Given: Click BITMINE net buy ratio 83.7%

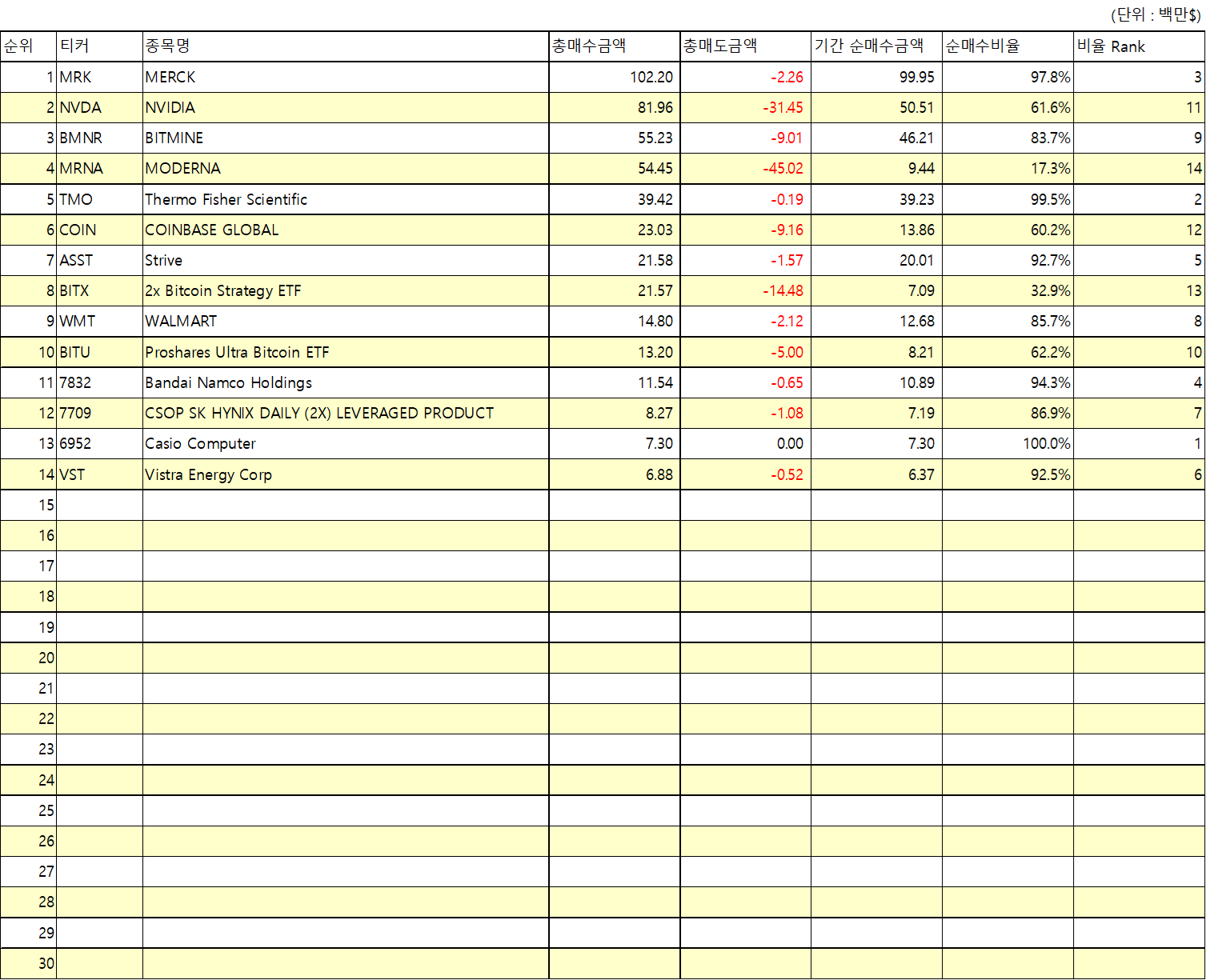Looking at the screenshot, I should click(1008, 138).
